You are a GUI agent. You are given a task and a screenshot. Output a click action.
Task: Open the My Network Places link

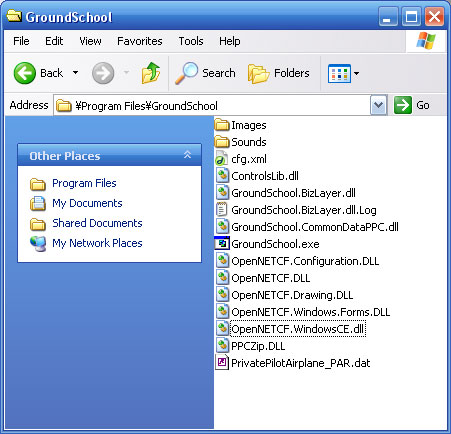97,243
